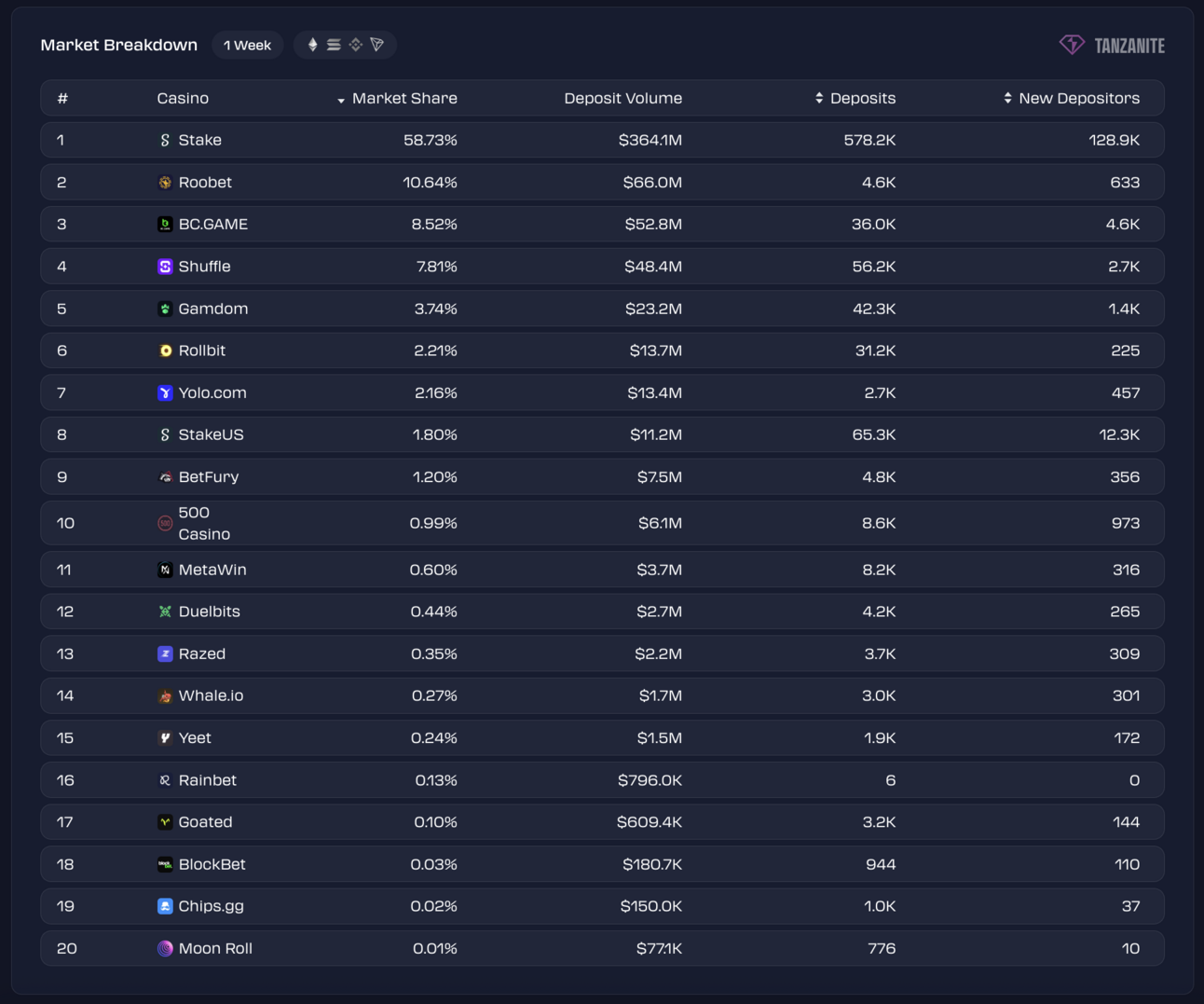Click the BlockBet logo icon
This screenshot has width=1204, height=1004.
click(165, 864)
